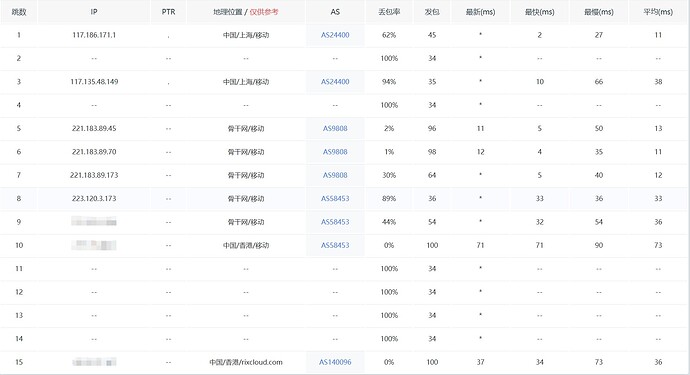Click 骨干网/移动 location in hop 5 row
Image resolution: width=690 pixels, height=375 pixels.
(246, 129)
